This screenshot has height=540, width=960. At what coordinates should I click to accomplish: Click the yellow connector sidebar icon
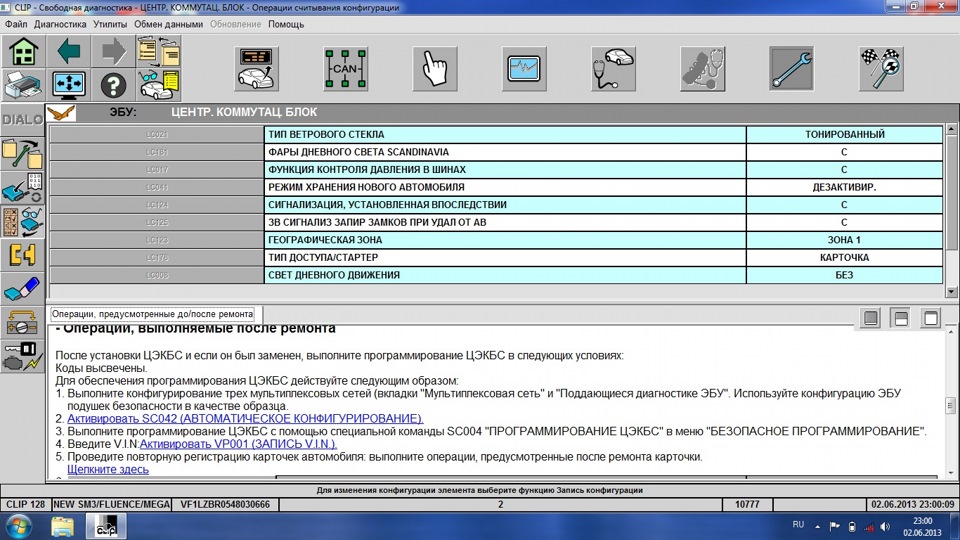[x=23, y=255]
